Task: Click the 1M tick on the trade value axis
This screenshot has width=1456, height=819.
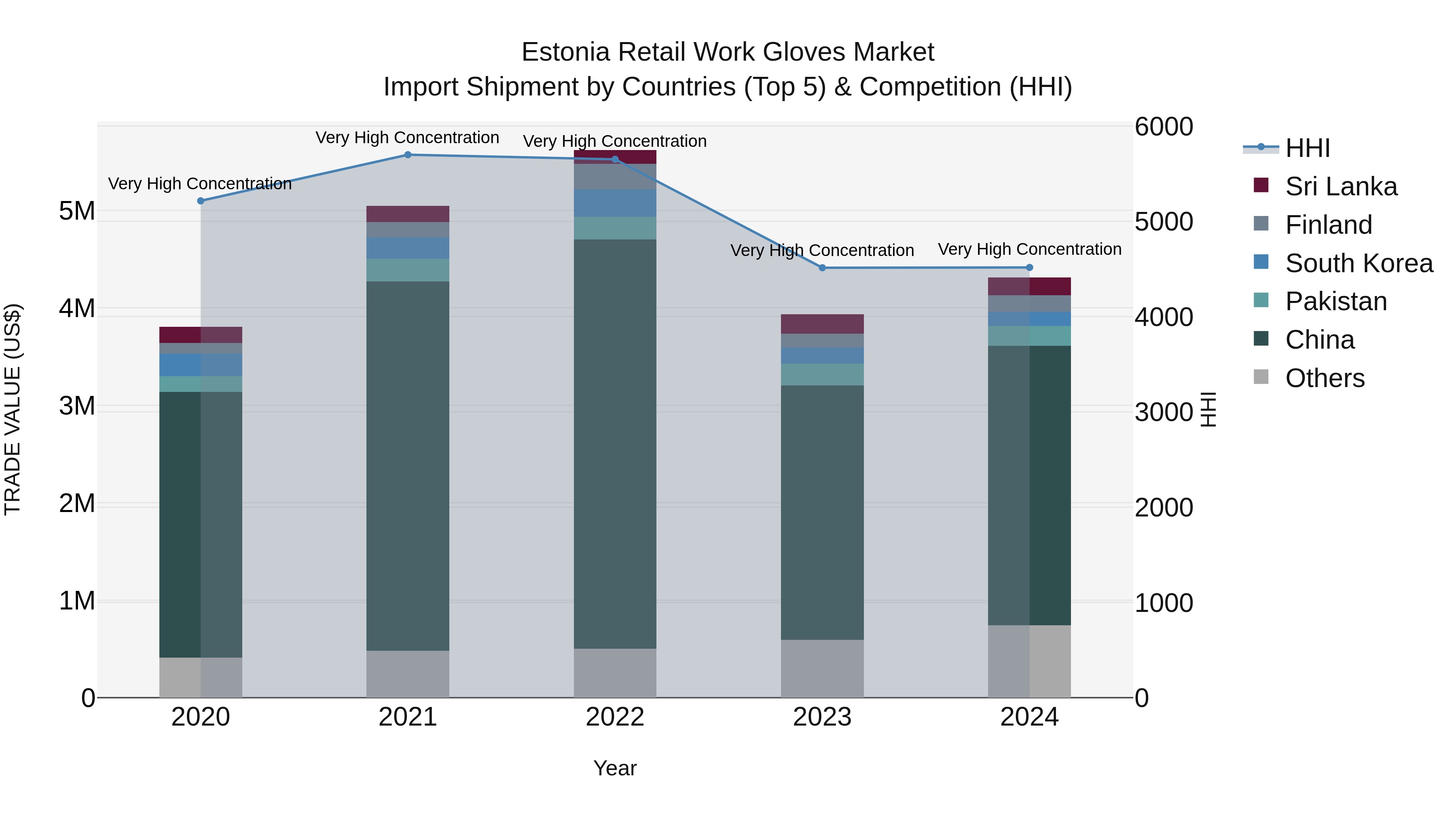Action: 77,601
